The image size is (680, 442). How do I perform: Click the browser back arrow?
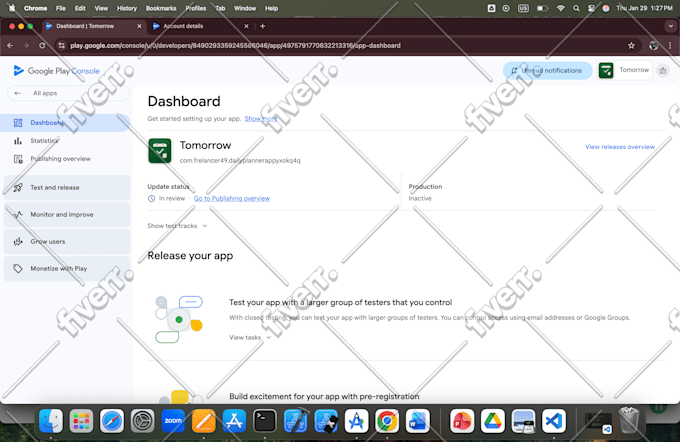tap(10, 46)
